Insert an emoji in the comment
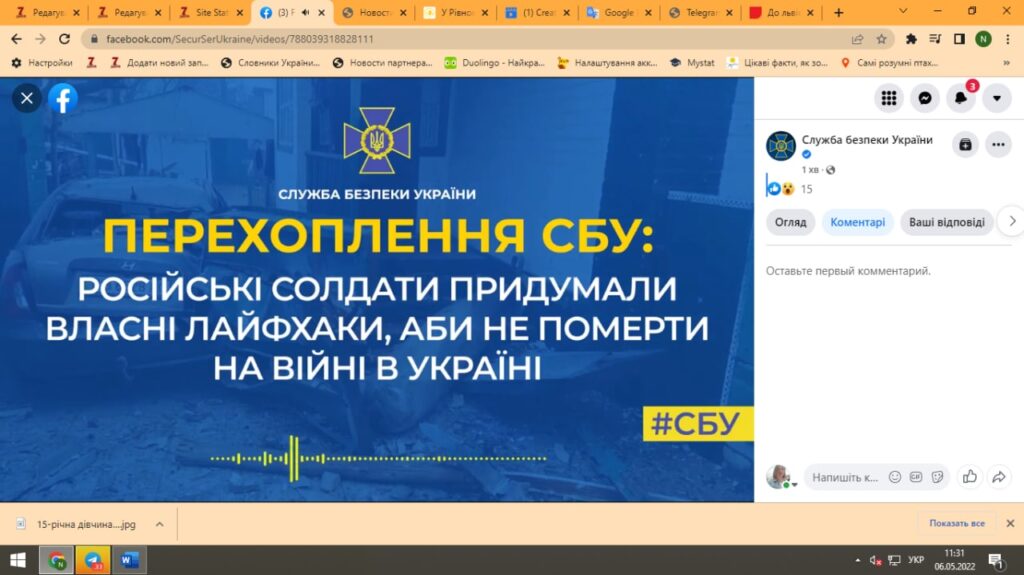Screen dimensions: 1024x575 (895, 477)
